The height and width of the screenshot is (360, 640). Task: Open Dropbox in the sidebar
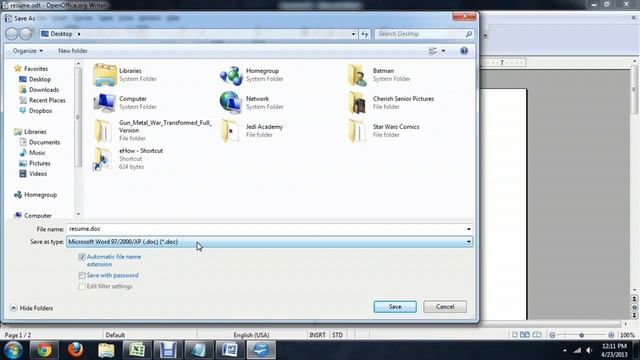click(x=36, y=111)
